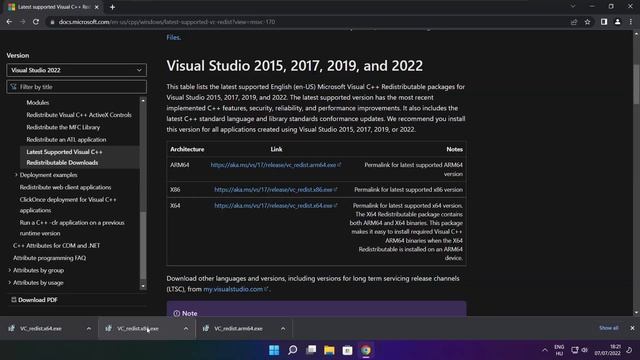Open the browser side panel icon
Image resolution: width=640 pixels, height=360 pixels.
[x=604, y=22]
